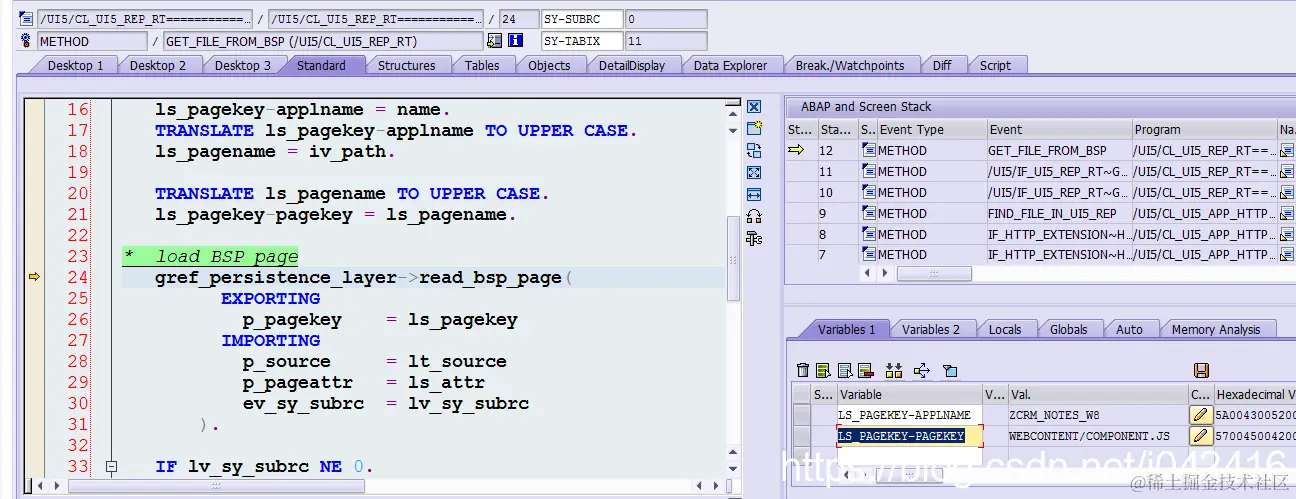This screenshot has width=1296, height=499.
Task: Open the Data Explorer tab
Action: point(730,65)
